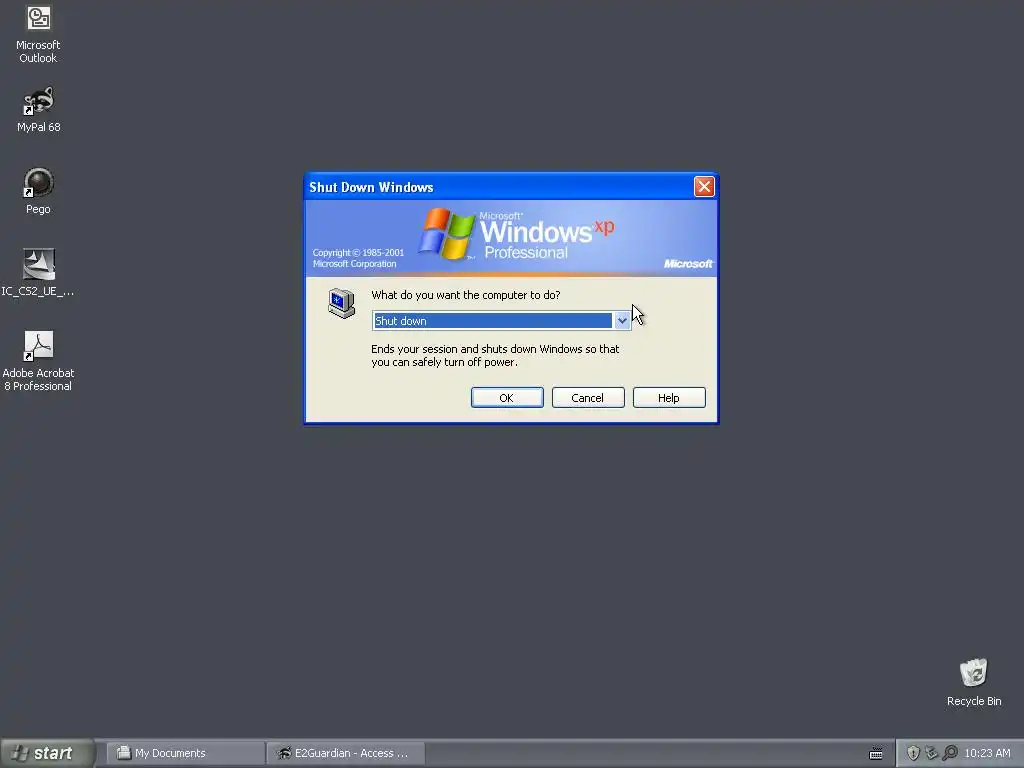Select the Pego desktop shortcut
1024x768 pixels.
pyautogui.click(x=38, y=191)
